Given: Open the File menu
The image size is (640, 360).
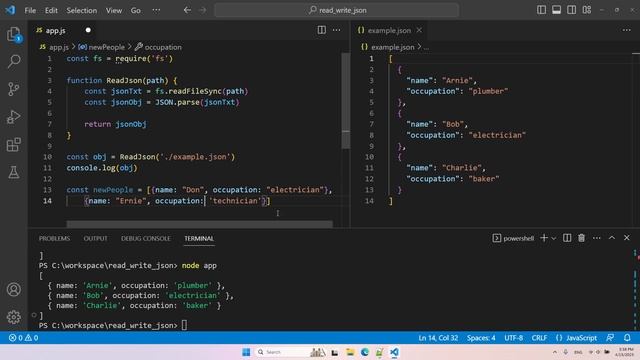Looking at the screenshot, I should point(30,10).
